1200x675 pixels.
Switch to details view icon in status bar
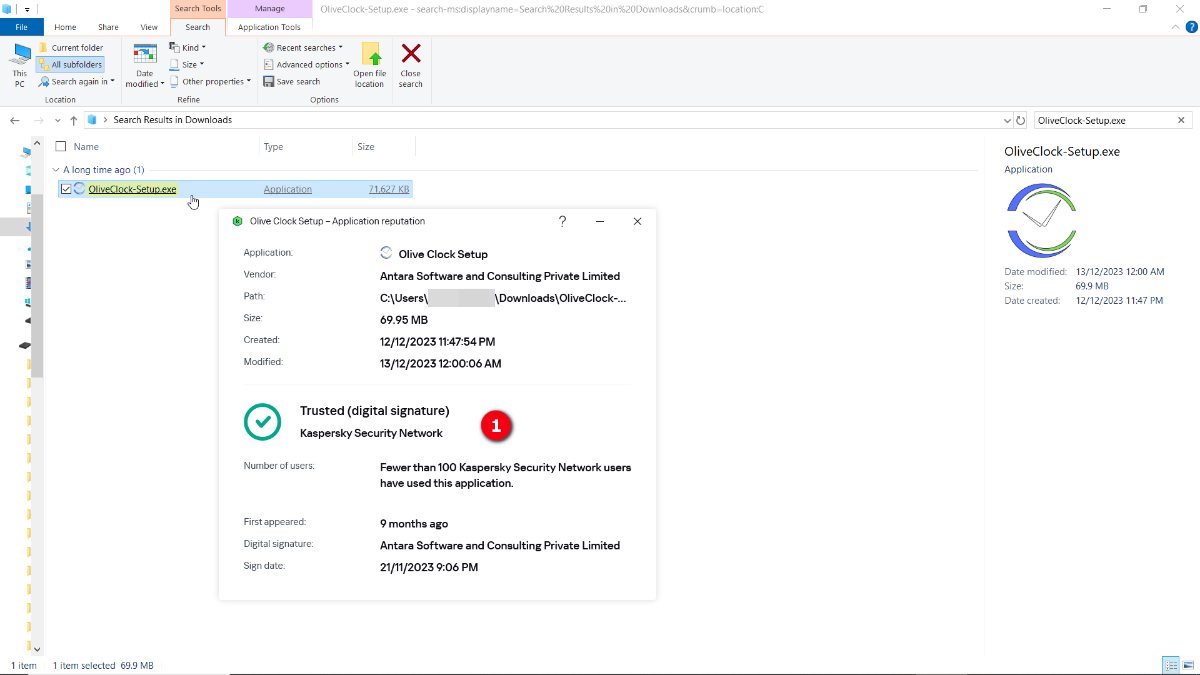pos(1170,665)
